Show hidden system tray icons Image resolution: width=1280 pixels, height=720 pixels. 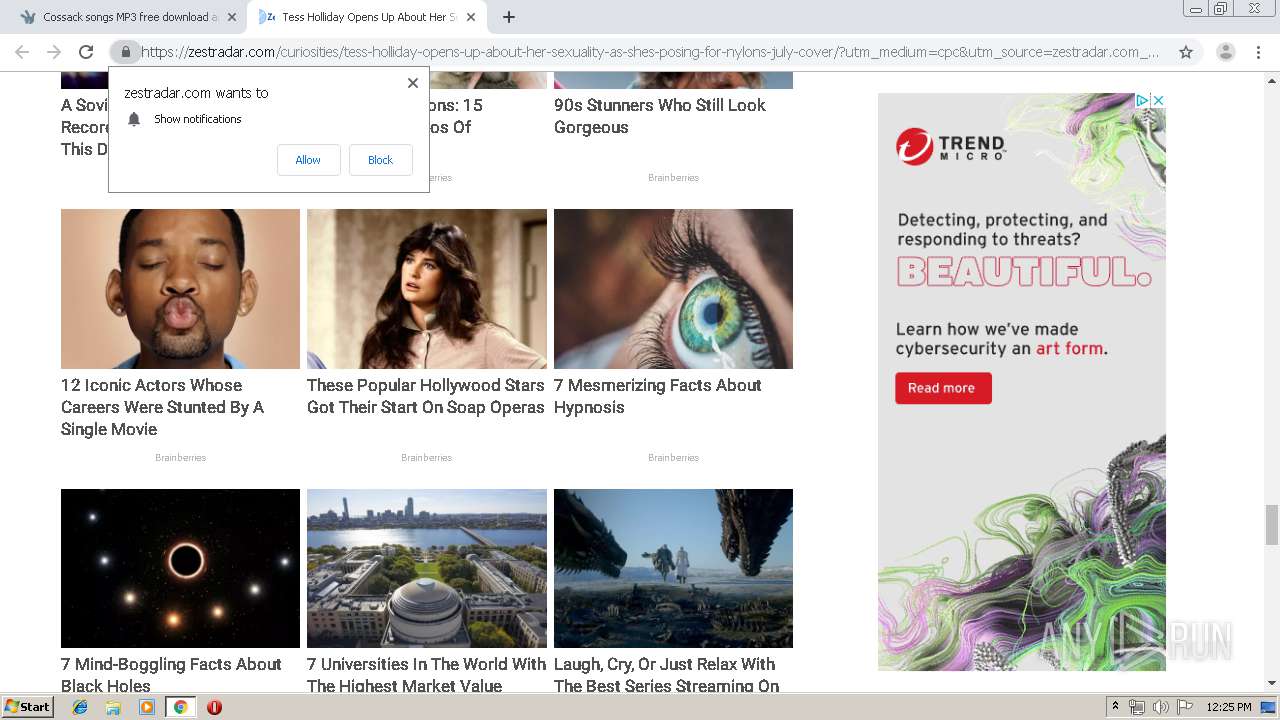pyautogui.click(x=1115, y=707)
